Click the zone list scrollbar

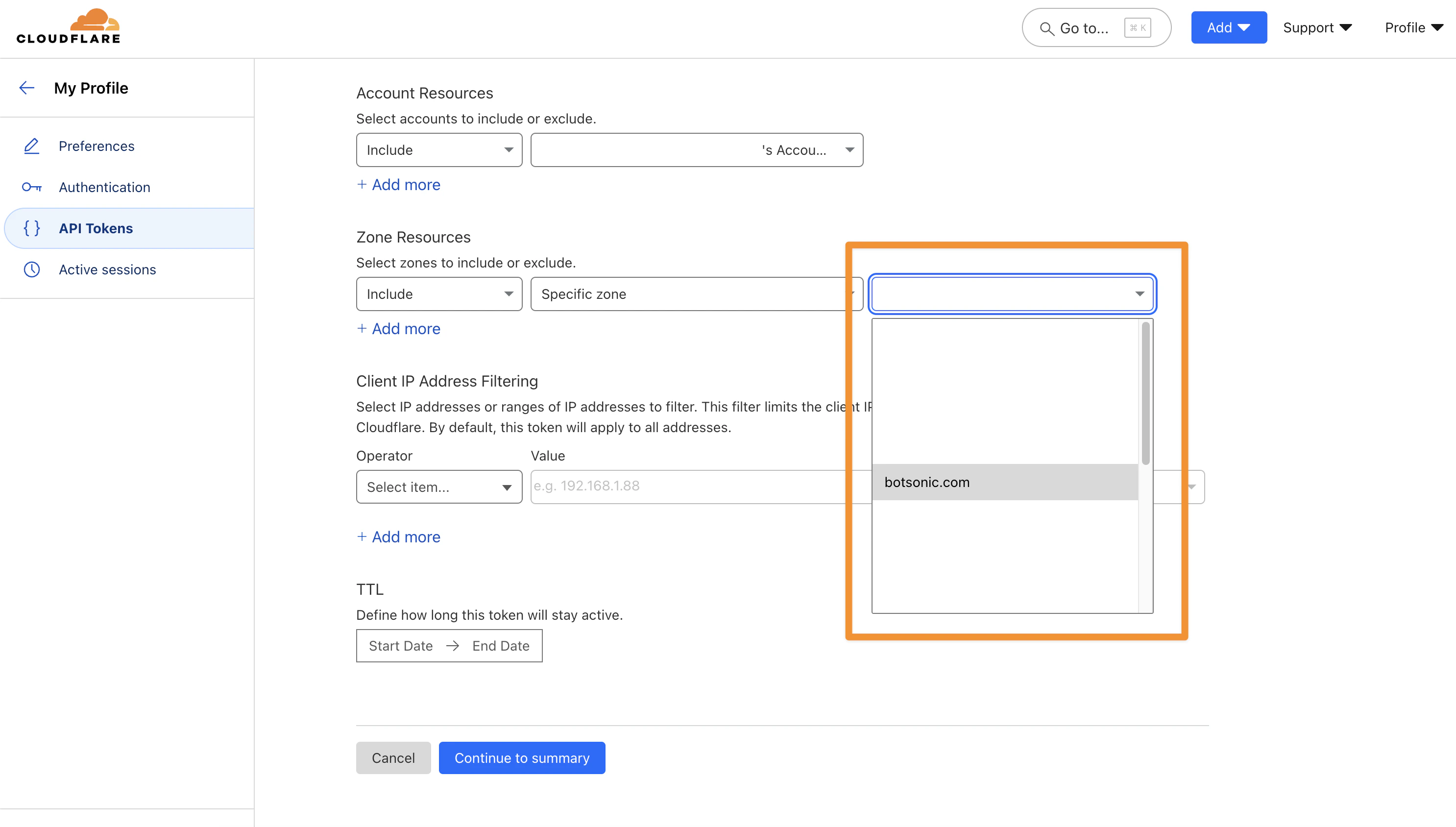(x=1145, y=393)
